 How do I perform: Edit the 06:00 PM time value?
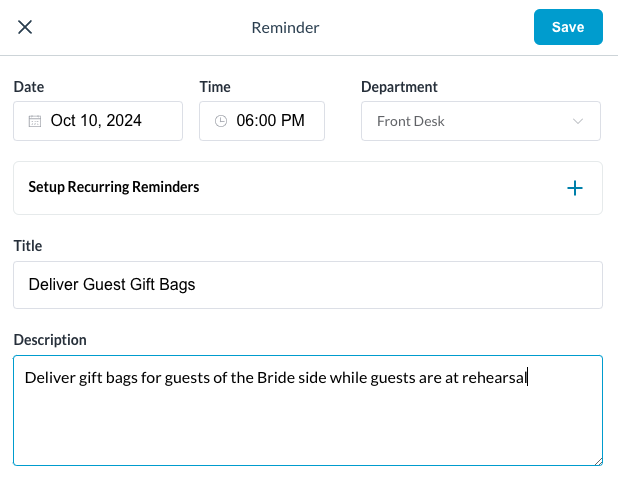pyautogui.click(x=270, y=121)
